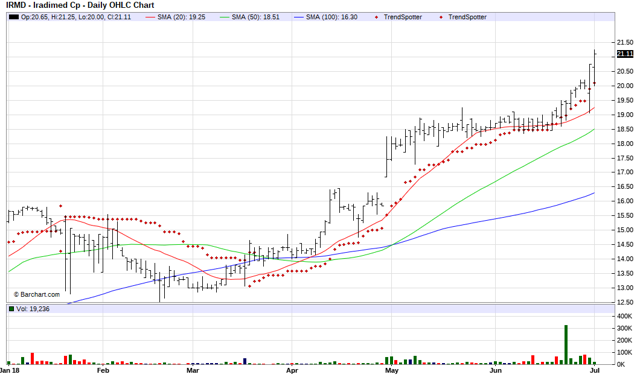Click the SMA (50): 18.51 legend label
The height and width of the screenshot is (389, 640).
[256, 17]
